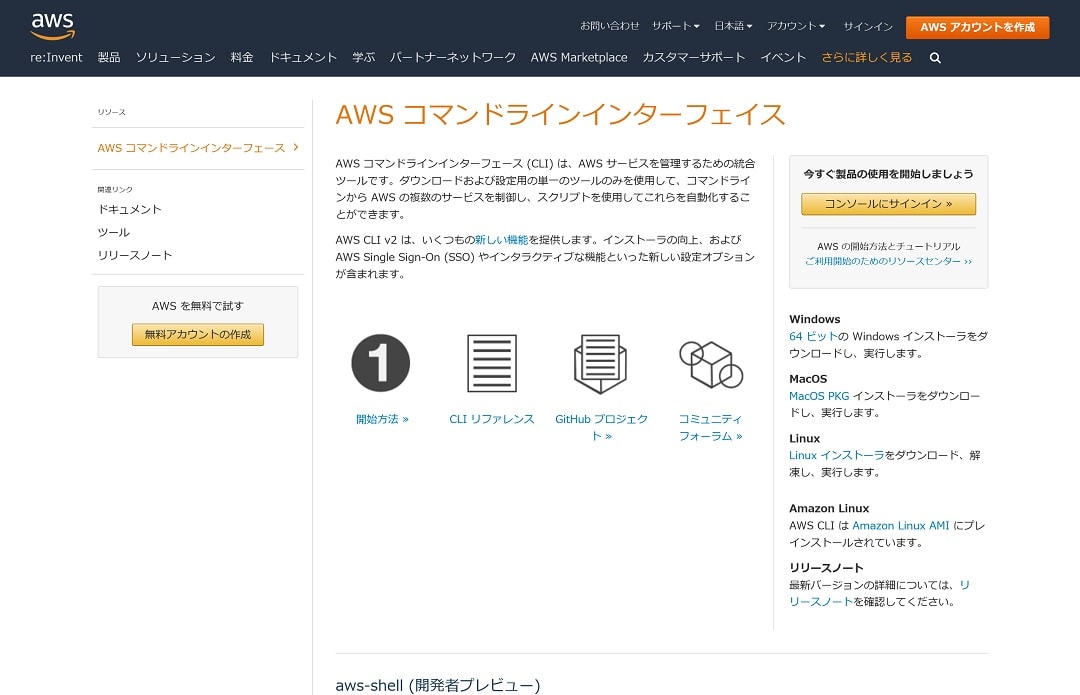Open sidebar ツール link
The height and width of the screenshot is (695, 1080).
114,233
